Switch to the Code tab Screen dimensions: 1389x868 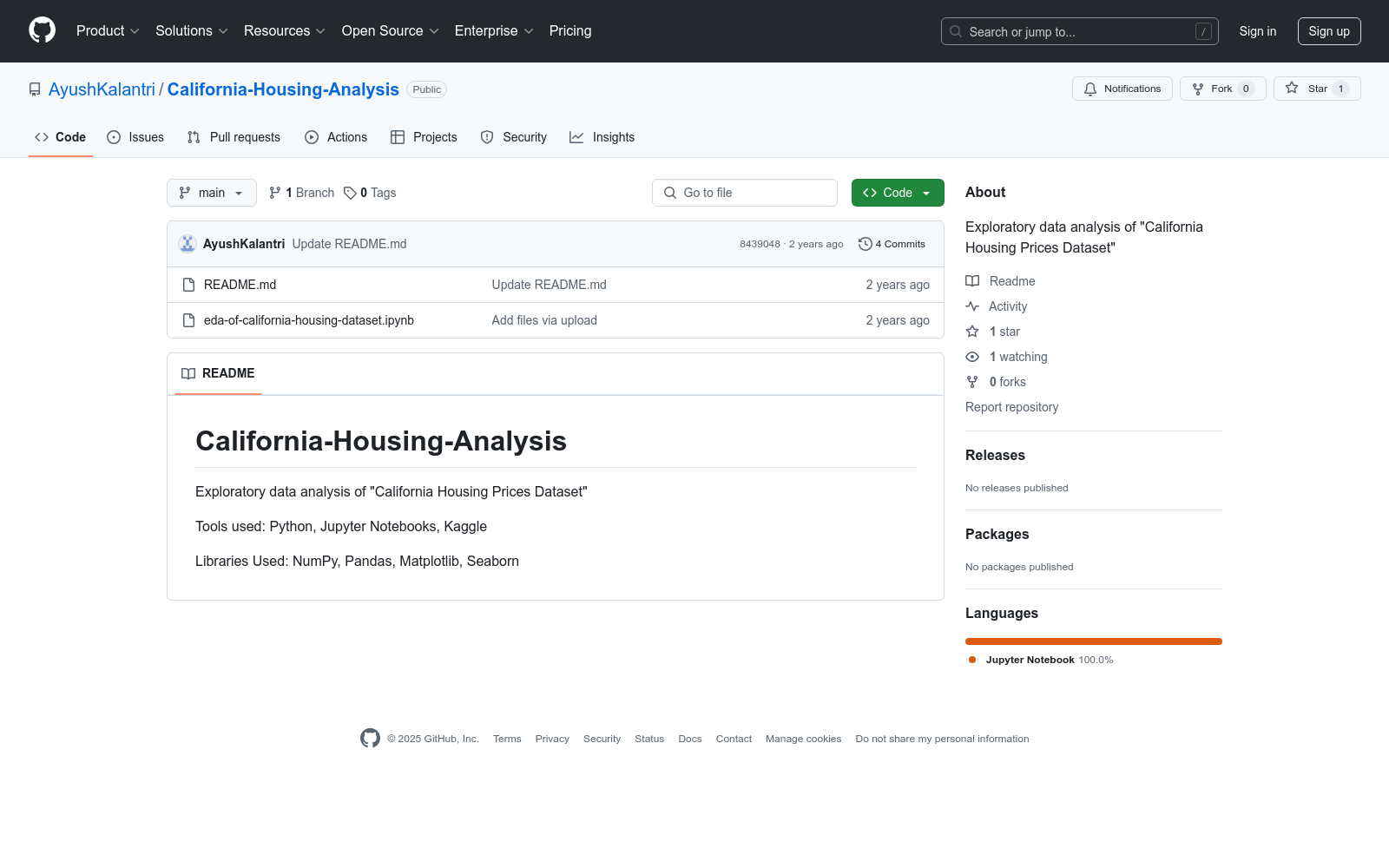[61, 137]
